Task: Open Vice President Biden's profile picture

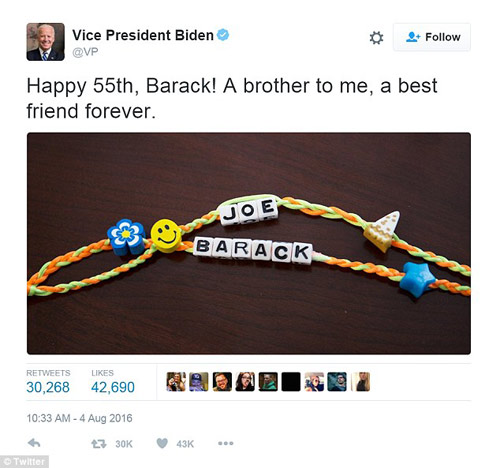Action: click(x=45, y=42)
